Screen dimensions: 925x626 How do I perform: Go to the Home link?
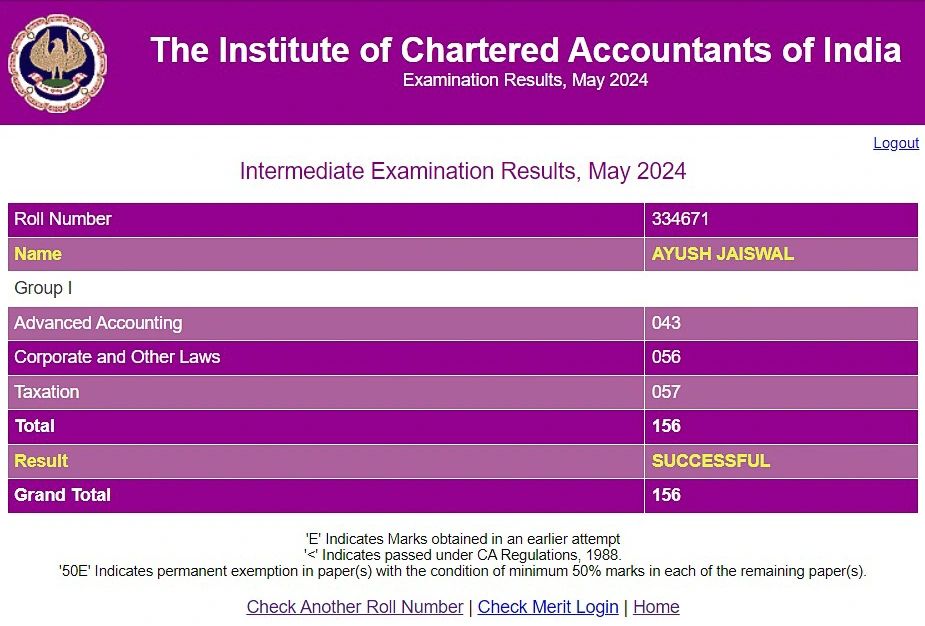[x=656, y=607]
